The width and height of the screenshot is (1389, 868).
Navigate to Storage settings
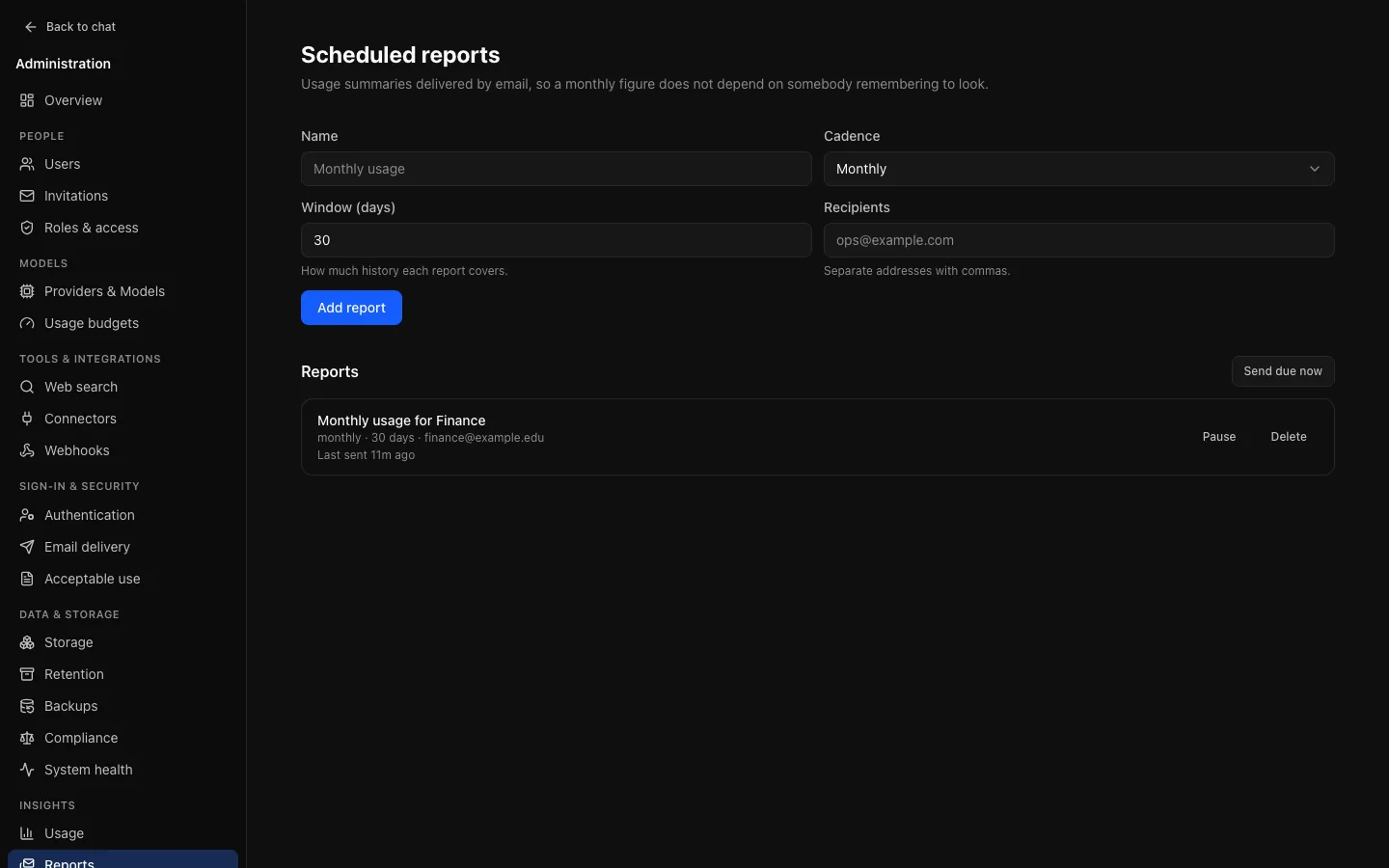point(123,642)
